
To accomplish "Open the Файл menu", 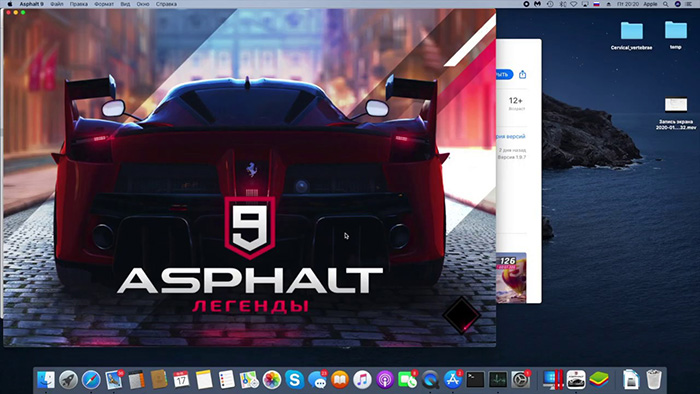I will [57, 4].
